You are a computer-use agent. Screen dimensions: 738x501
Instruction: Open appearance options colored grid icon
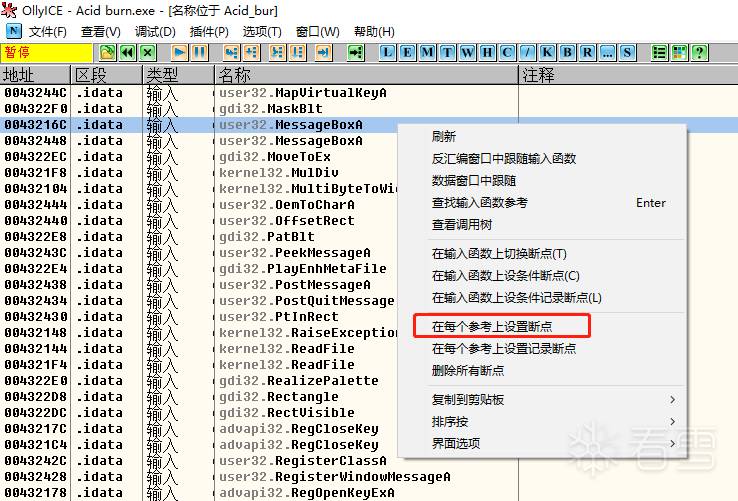pos(679,52)
